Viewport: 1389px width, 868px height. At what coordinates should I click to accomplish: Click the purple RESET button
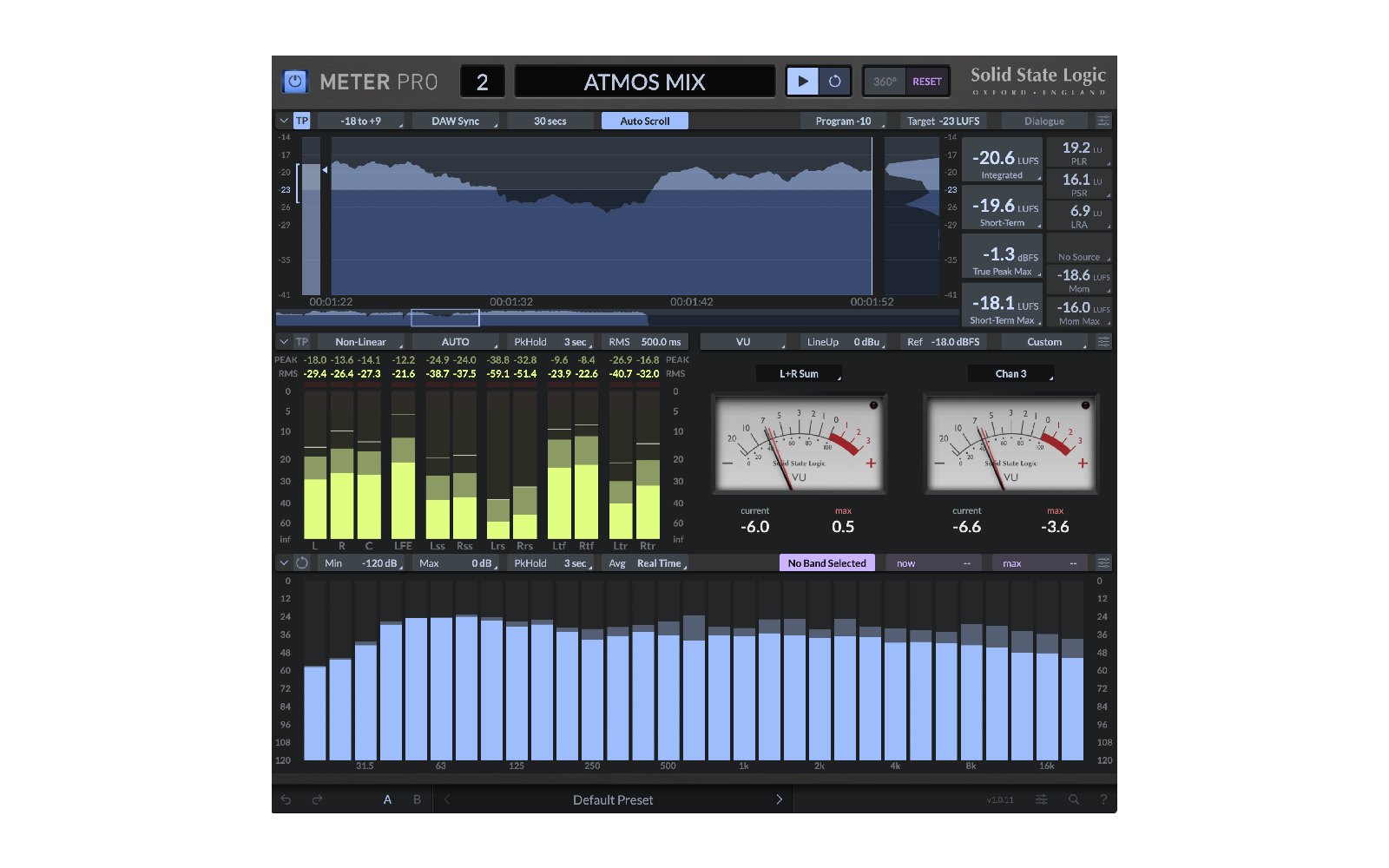(926, 82)
